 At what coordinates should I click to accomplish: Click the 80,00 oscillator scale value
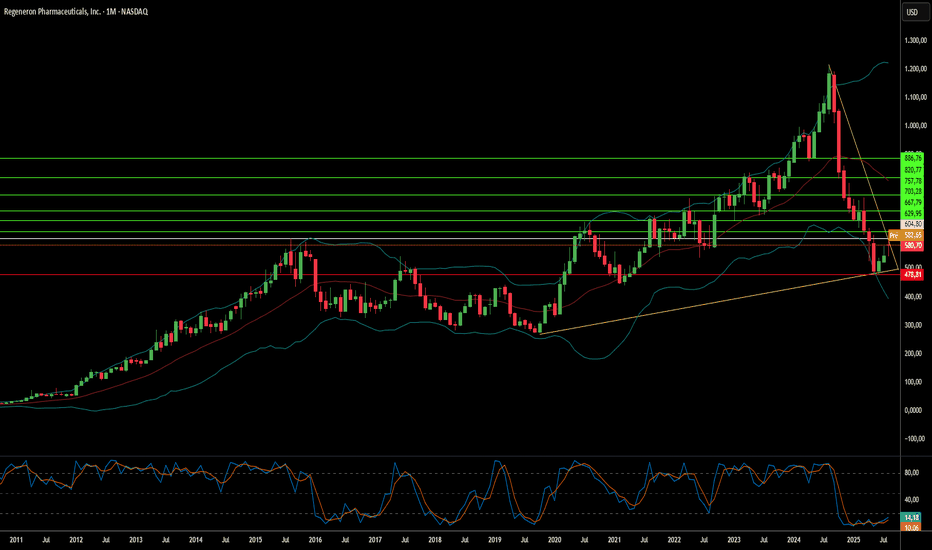click(912, 473)
